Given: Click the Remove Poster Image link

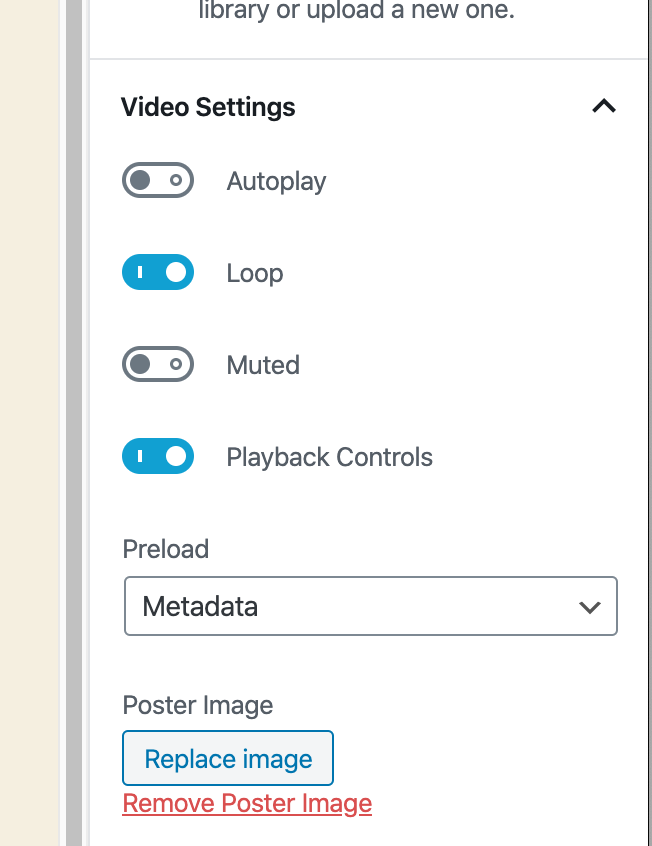Looking at the screenshot, I should tap(247, 803).
